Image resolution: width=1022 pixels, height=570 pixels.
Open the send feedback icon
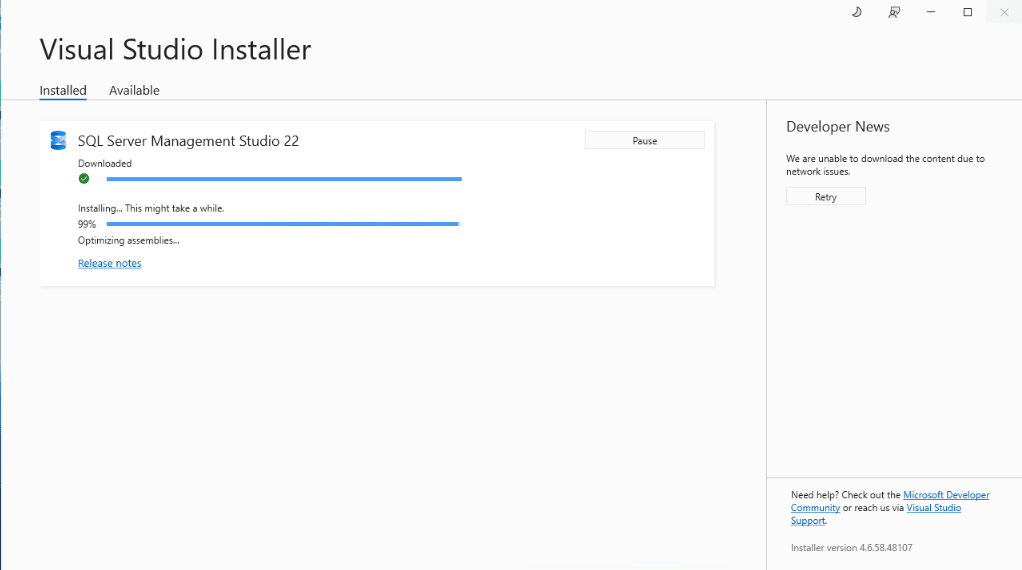click(x=894, y=12)
